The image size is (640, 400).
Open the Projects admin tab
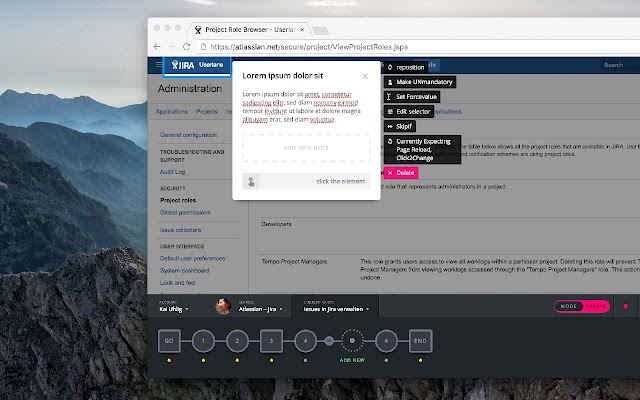pos(207,111)
